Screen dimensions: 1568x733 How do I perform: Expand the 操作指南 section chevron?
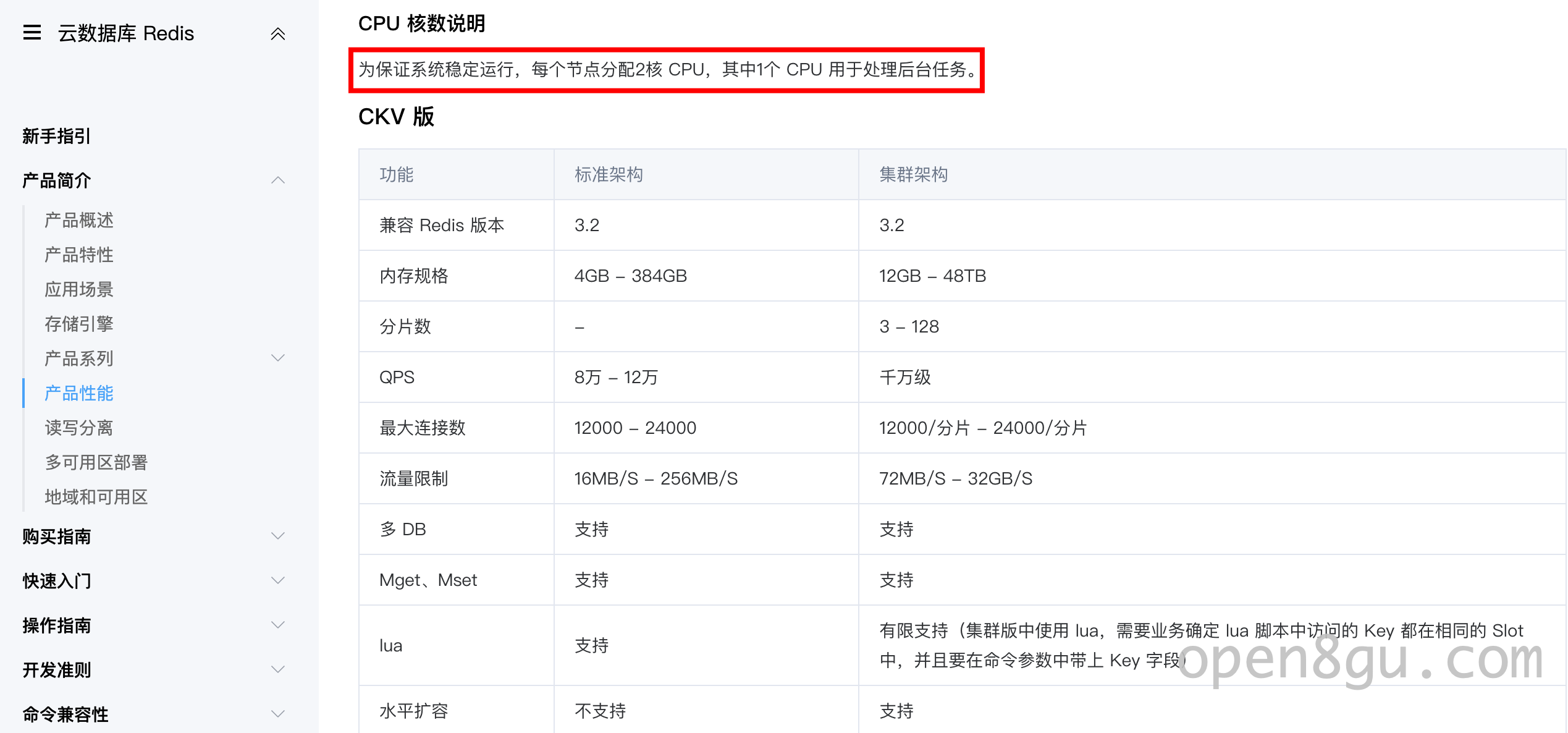pos(278,625)
